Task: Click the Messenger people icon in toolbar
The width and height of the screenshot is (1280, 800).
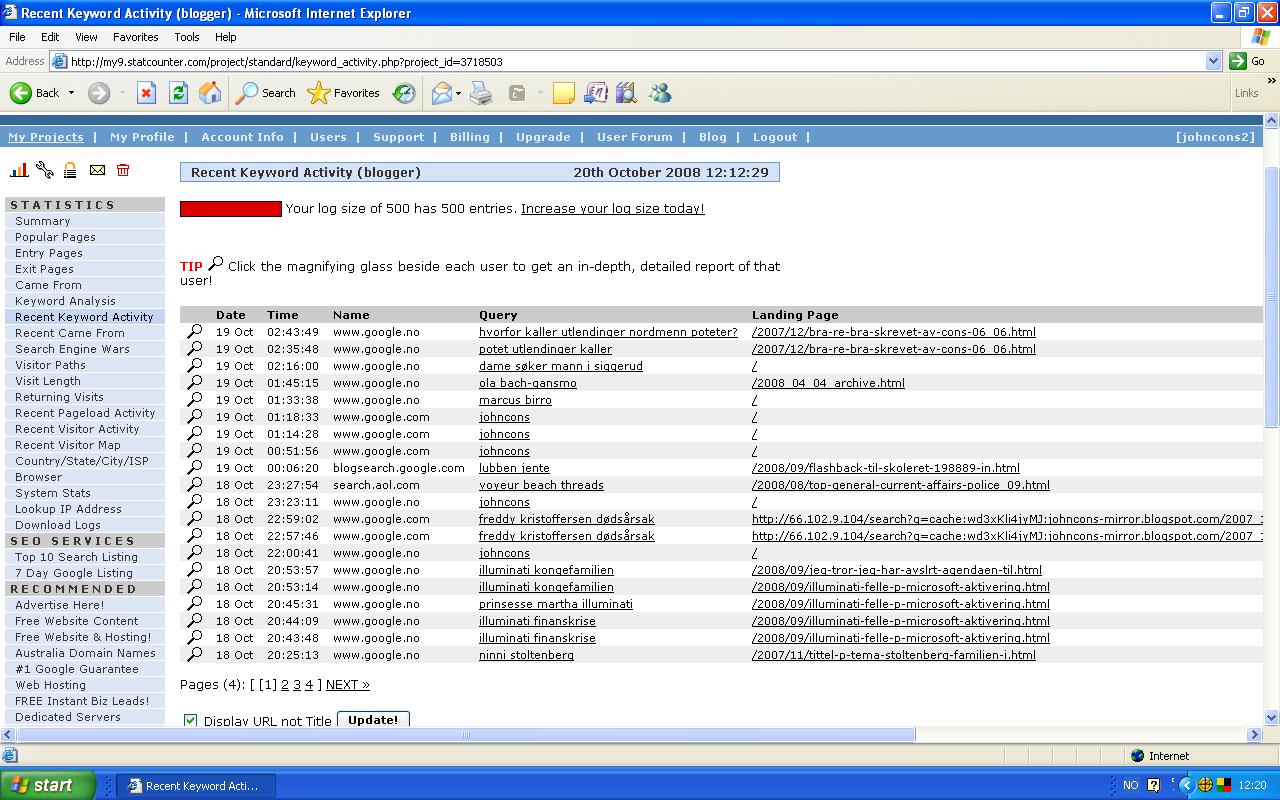Action: pyautogui.click(x=660, y=93)
